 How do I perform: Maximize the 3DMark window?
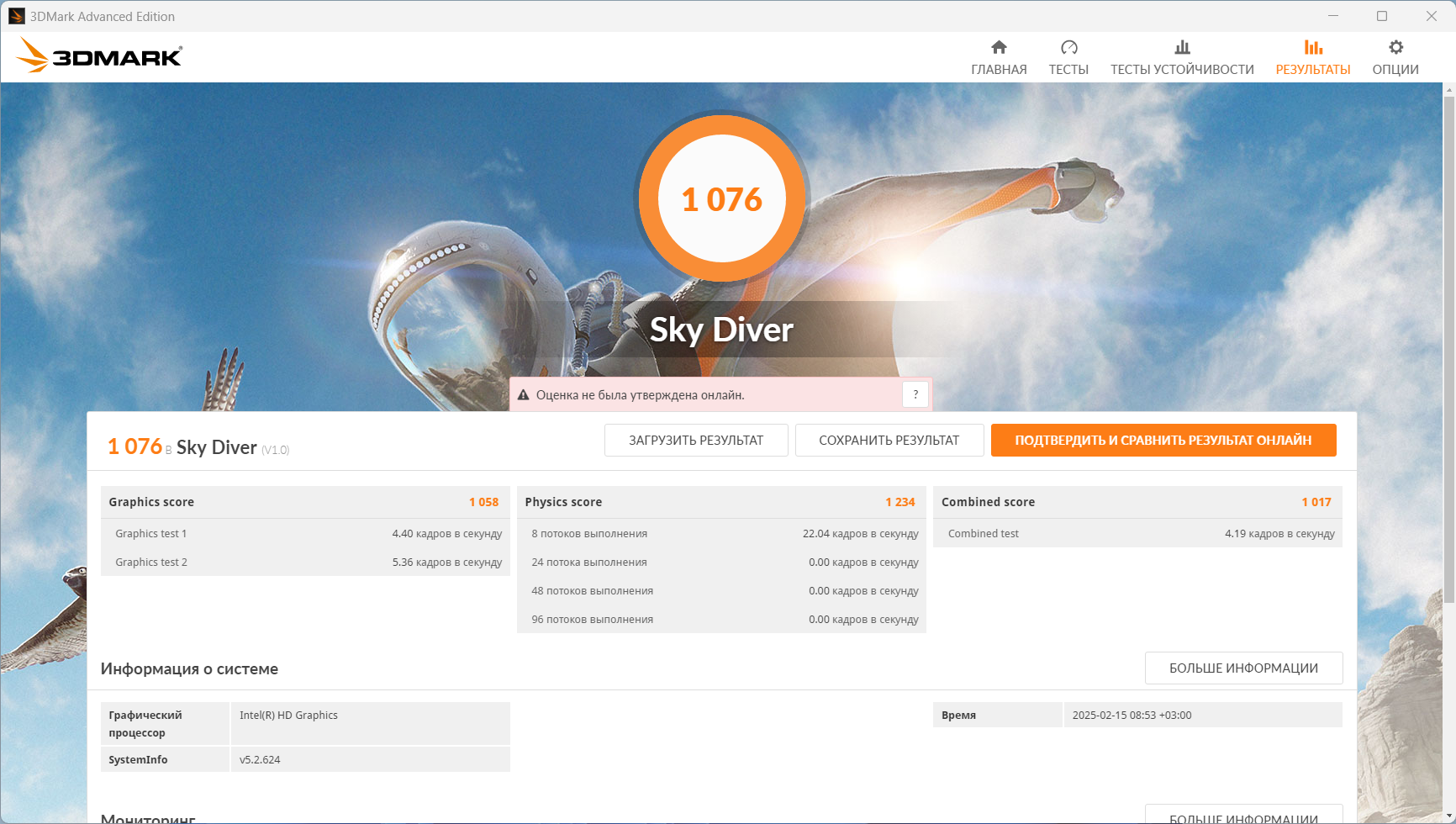(x=1382, y=16)
